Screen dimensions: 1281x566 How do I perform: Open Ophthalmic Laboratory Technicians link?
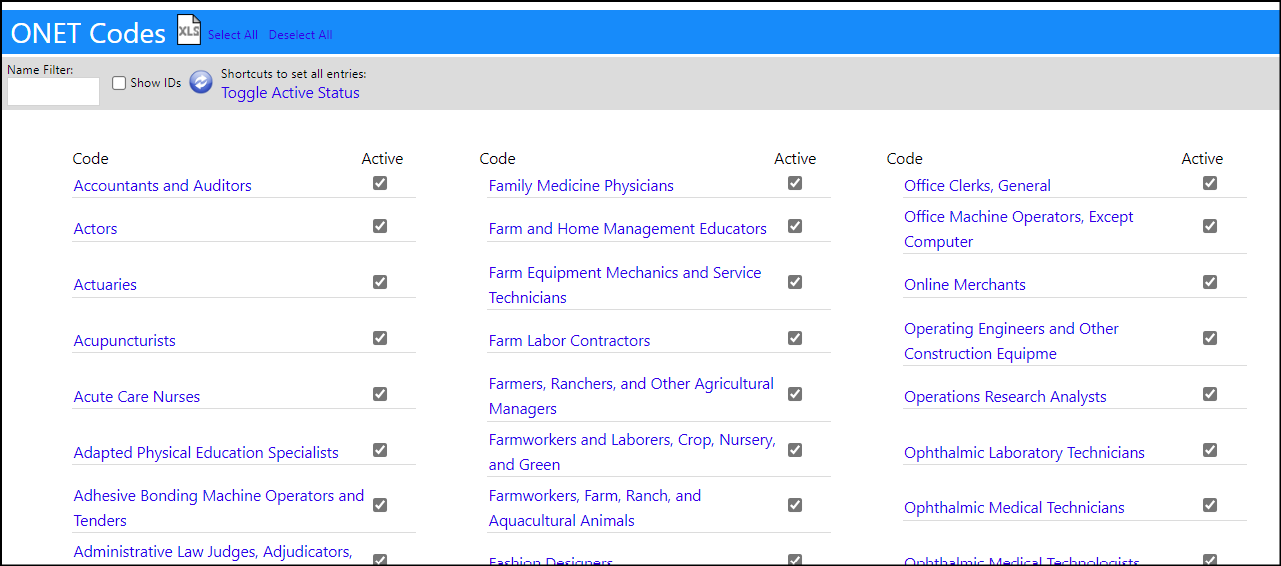click(x=1024, y=453)
